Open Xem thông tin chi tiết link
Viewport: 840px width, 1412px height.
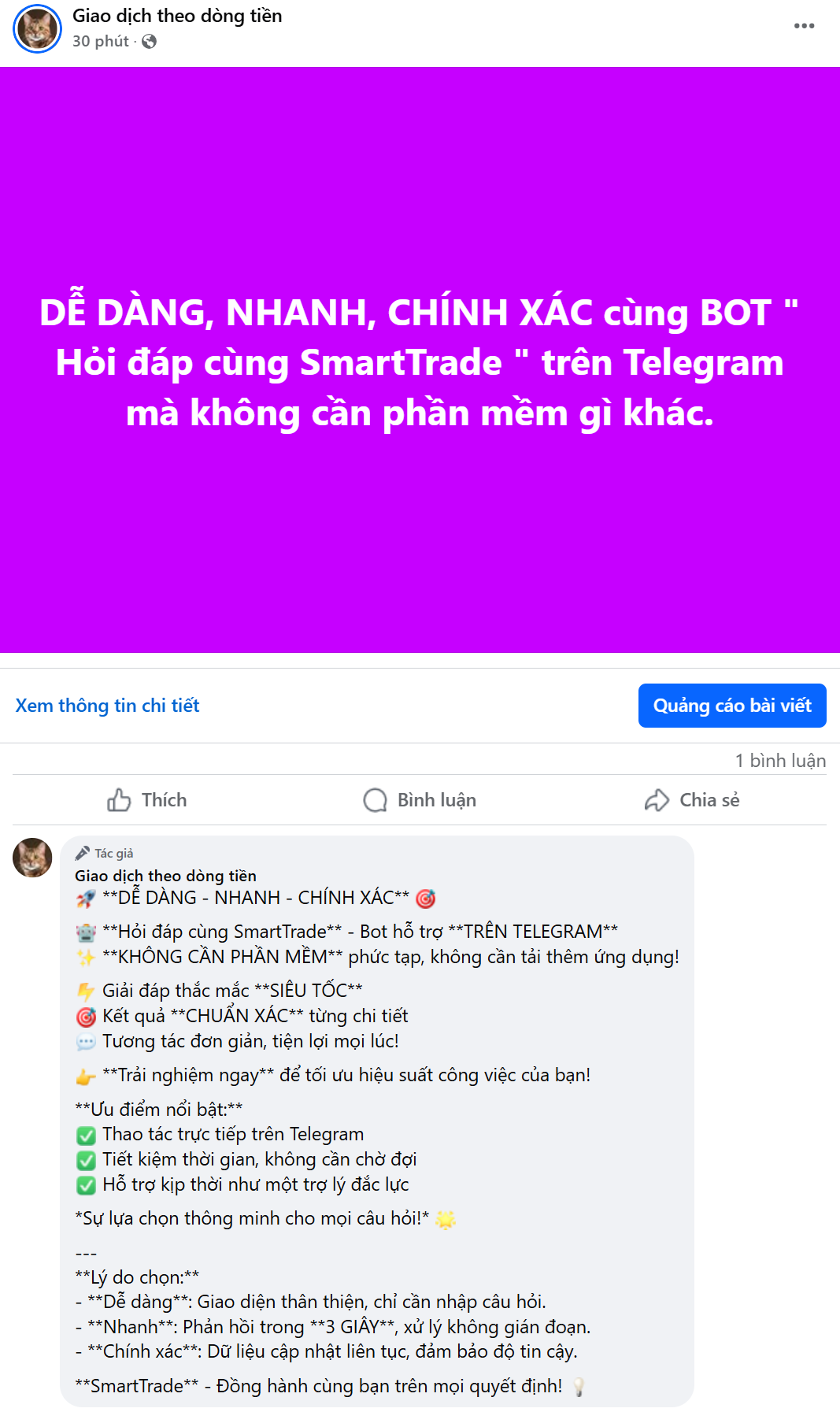(108, 706)
